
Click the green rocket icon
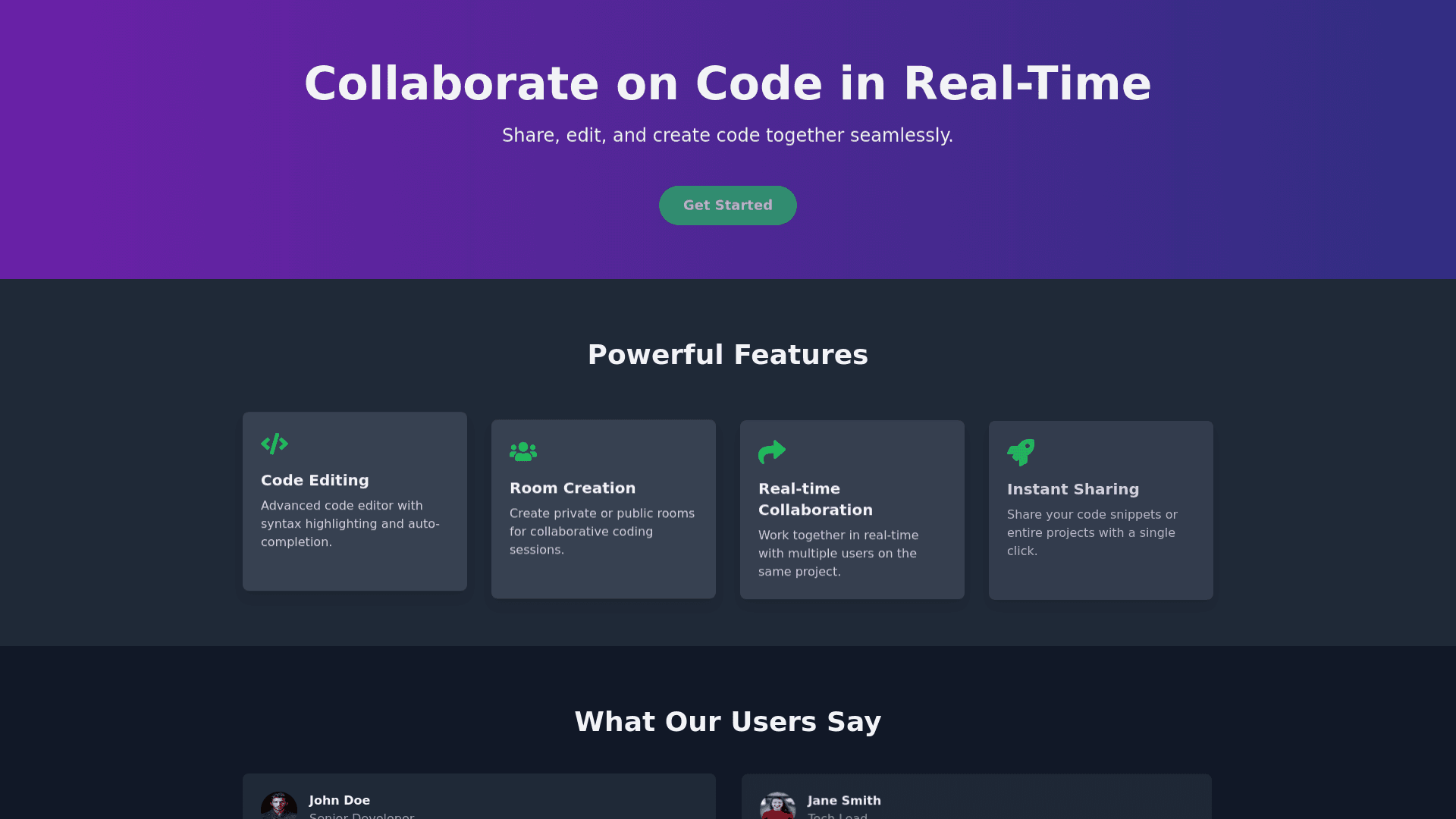click(1021, 453)
